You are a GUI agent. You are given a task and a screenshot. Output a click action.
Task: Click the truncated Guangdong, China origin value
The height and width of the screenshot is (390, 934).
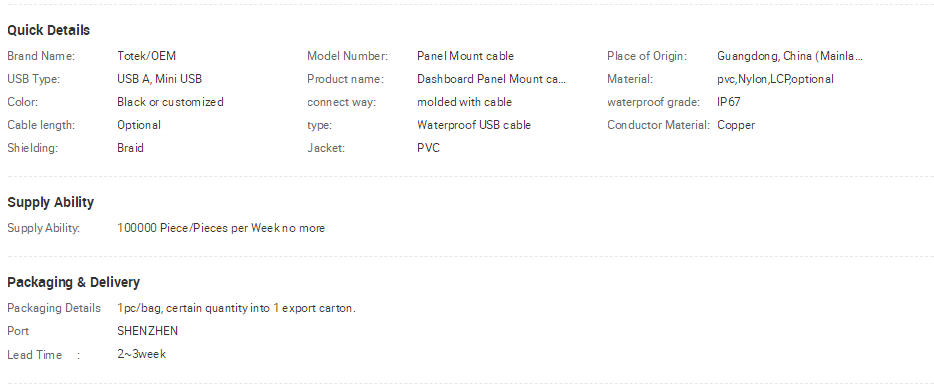(790, 56)
